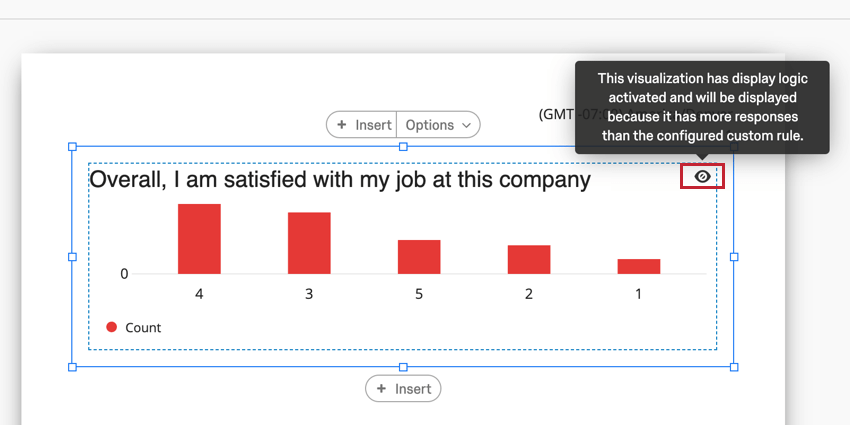Screen dimensions: 850x425
Task: Click the Count legend label
Action: tap(143, 328)
